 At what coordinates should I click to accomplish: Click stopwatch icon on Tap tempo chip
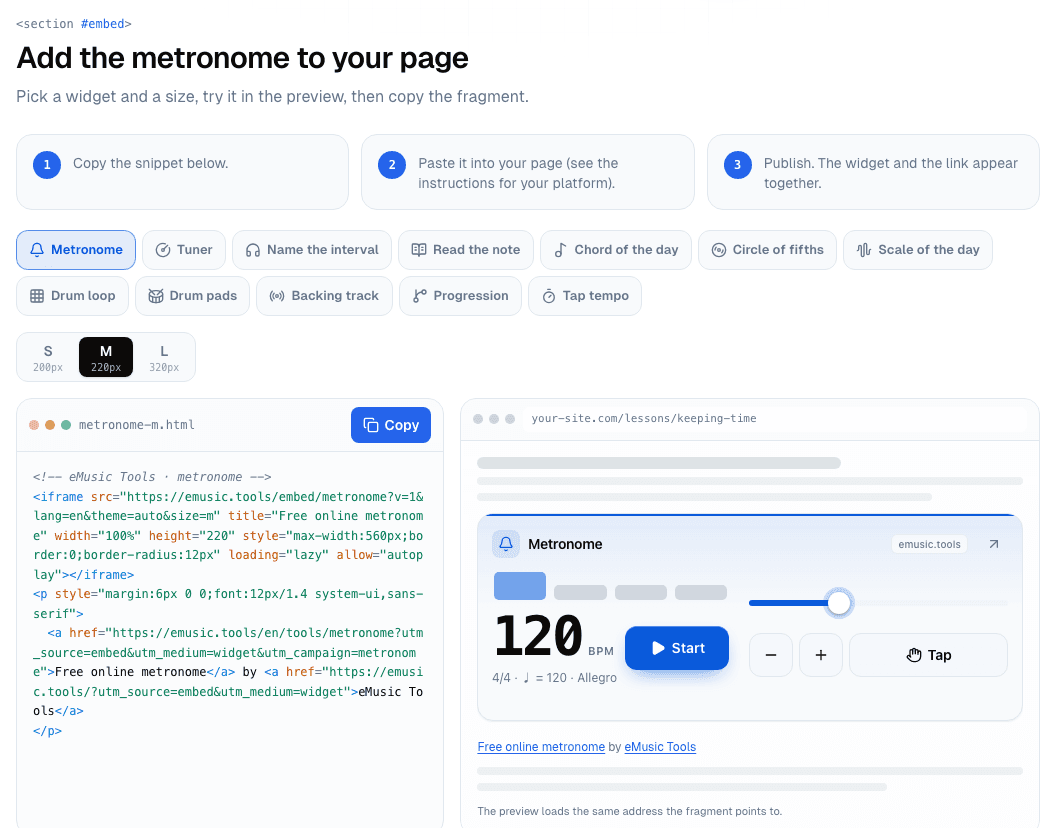pyautogui.click(x=549, y=296)
